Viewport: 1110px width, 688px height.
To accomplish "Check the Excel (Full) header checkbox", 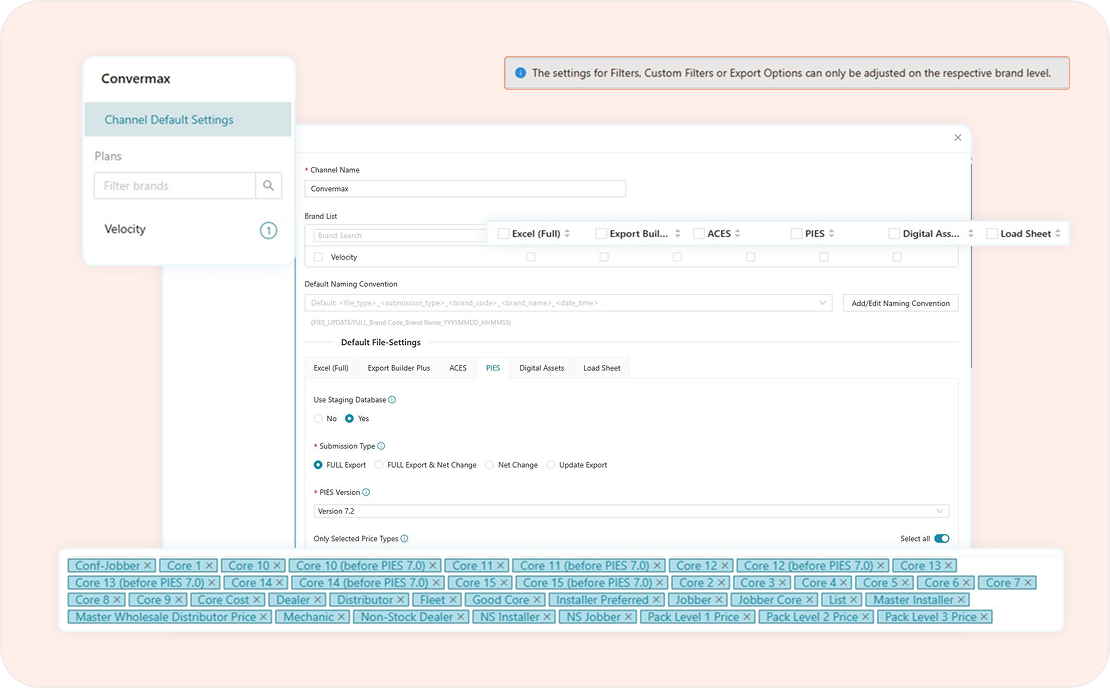I will (503, 234).
